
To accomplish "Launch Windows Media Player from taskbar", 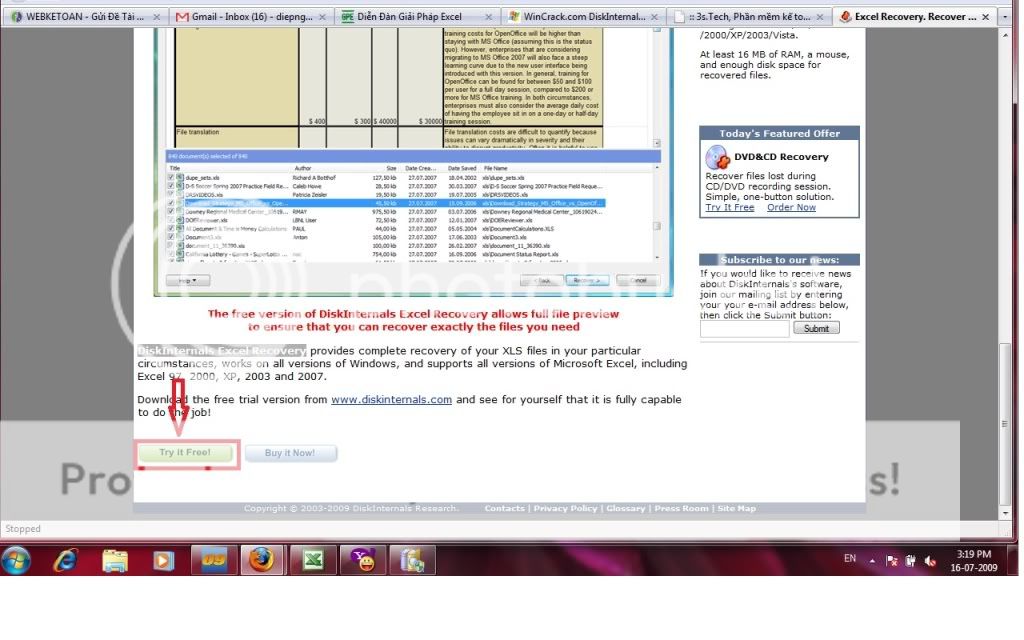I will tap(163, 560).
